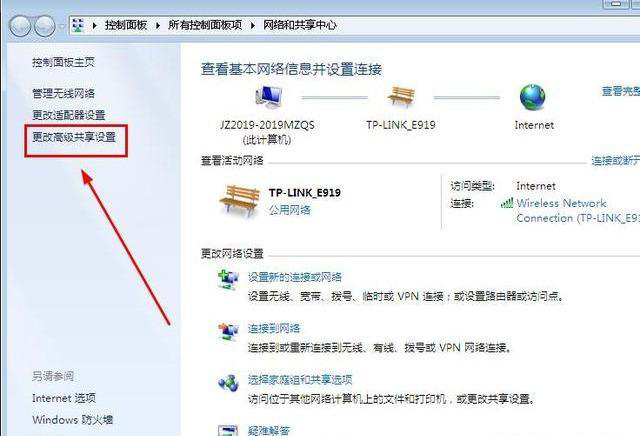Expand the arrow after 所有控制面板项 breadcrumb
This screenshot has height=436, width=640.
pos(253,26)
